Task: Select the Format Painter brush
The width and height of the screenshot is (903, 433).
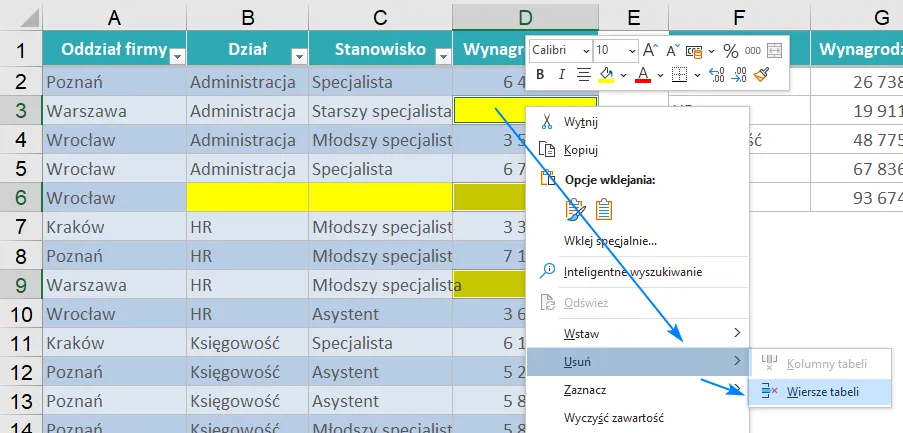Action: [761, 74]
